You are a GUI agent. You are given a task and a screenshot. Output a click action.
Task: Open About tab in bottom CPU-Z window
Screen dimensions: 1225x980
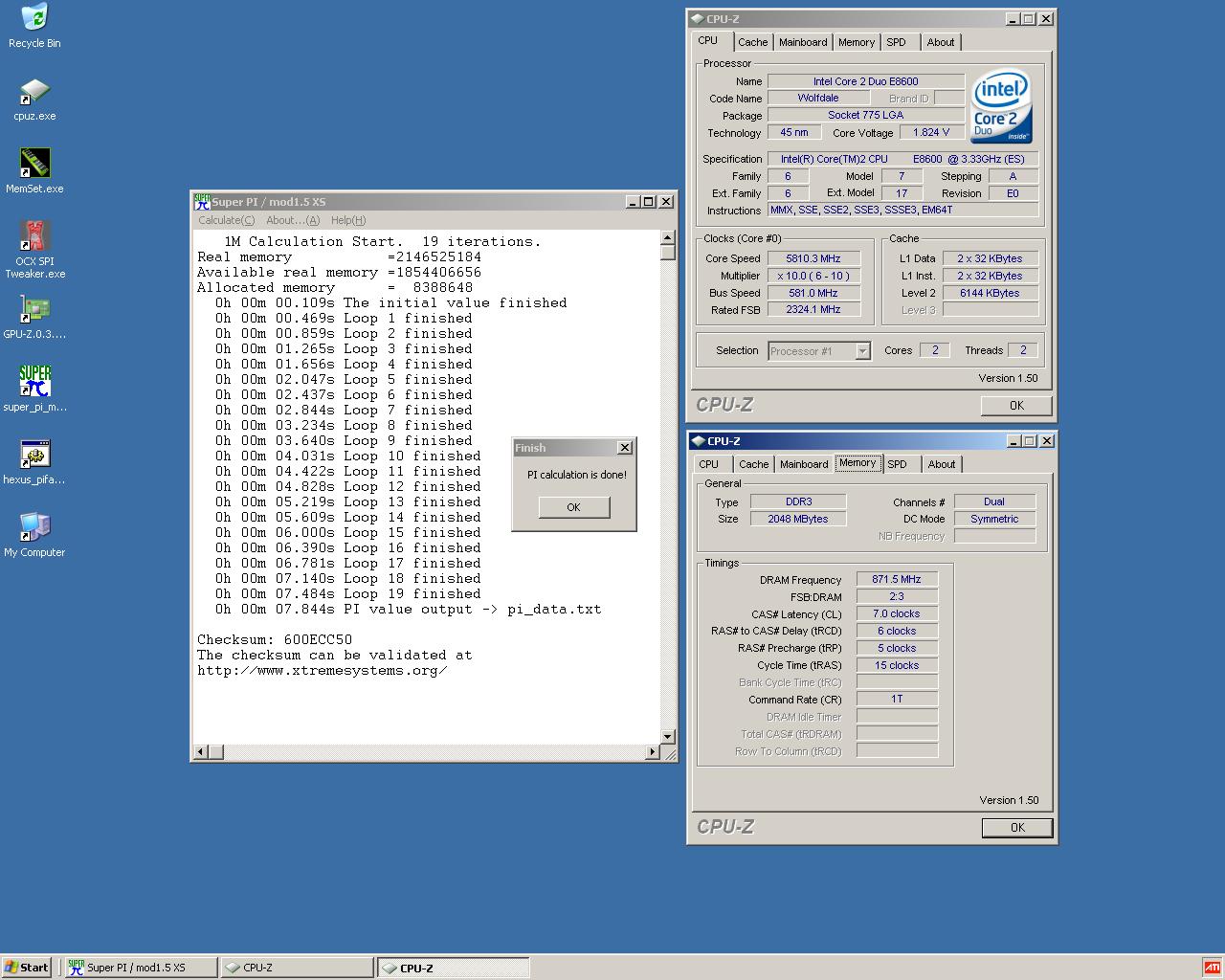pos(942,464)
